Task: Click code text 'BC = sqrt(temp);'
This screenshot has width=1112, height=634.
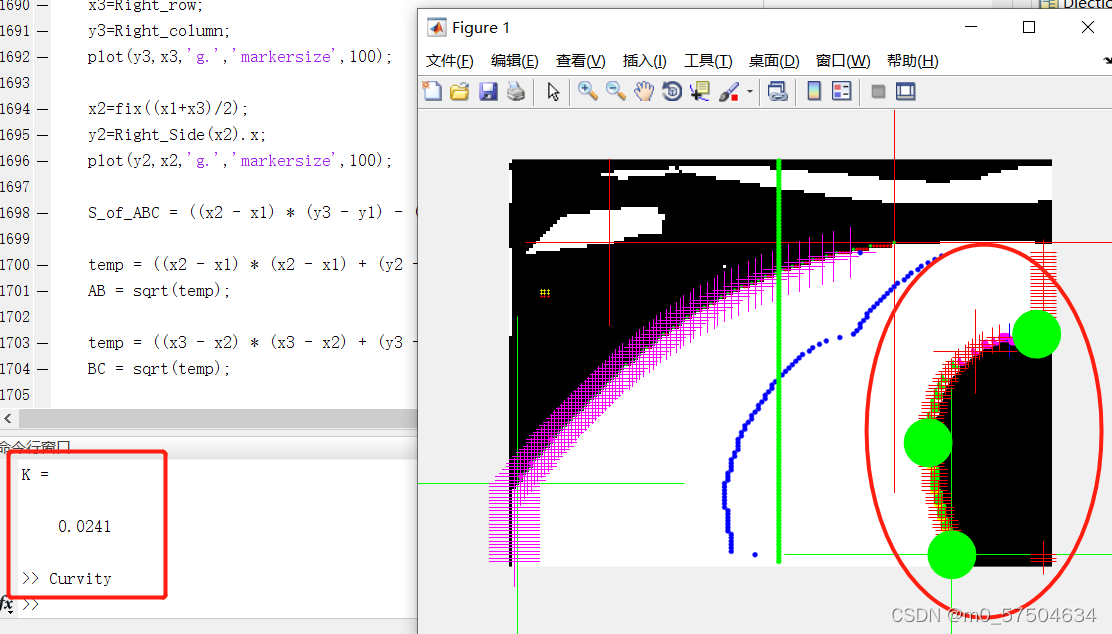Action: (159, 369)
